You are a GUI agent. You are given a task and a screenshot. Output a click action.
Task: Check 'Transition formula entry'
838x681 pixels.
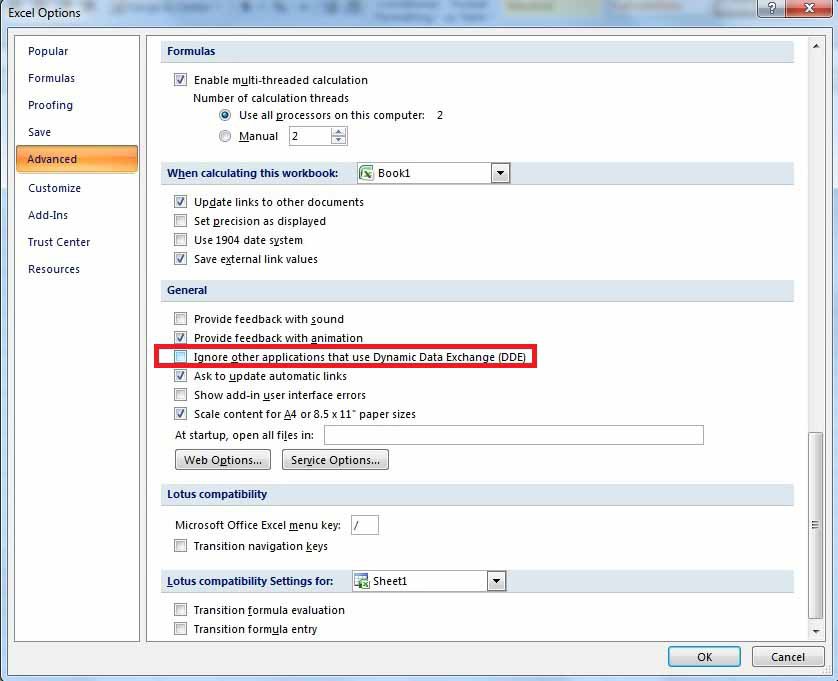tap(181, 629)
